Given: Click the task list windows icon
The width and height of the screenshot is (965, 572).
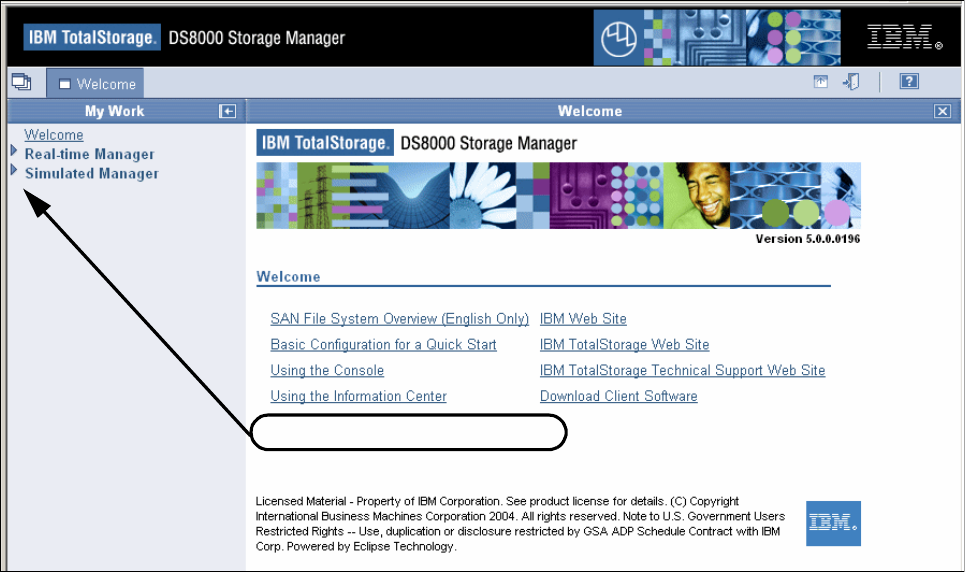Looking at the screenshot, I should click(22, 82).
